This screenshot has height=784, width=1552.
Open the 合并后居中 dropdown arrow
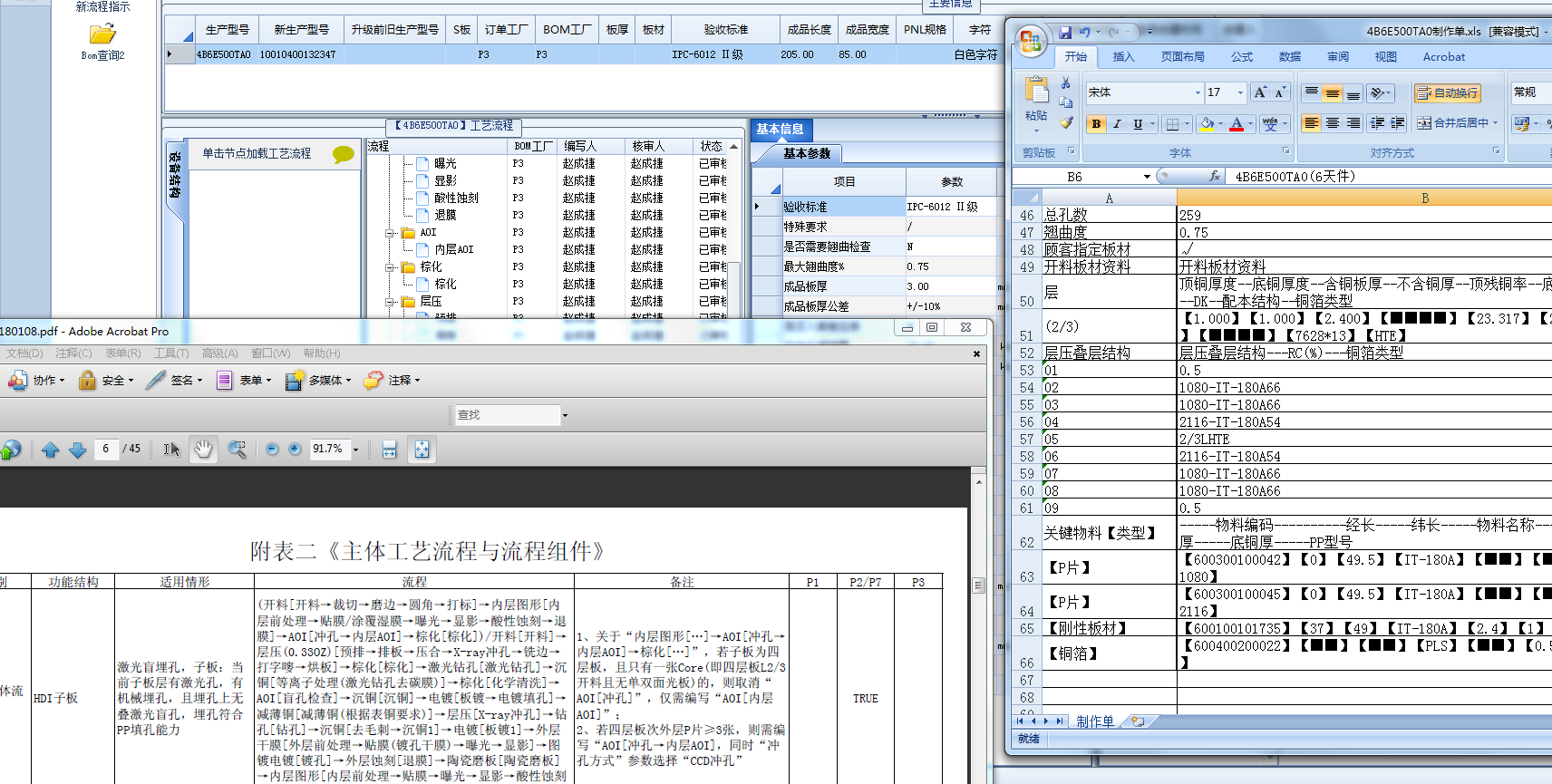tap(1495, 123)
